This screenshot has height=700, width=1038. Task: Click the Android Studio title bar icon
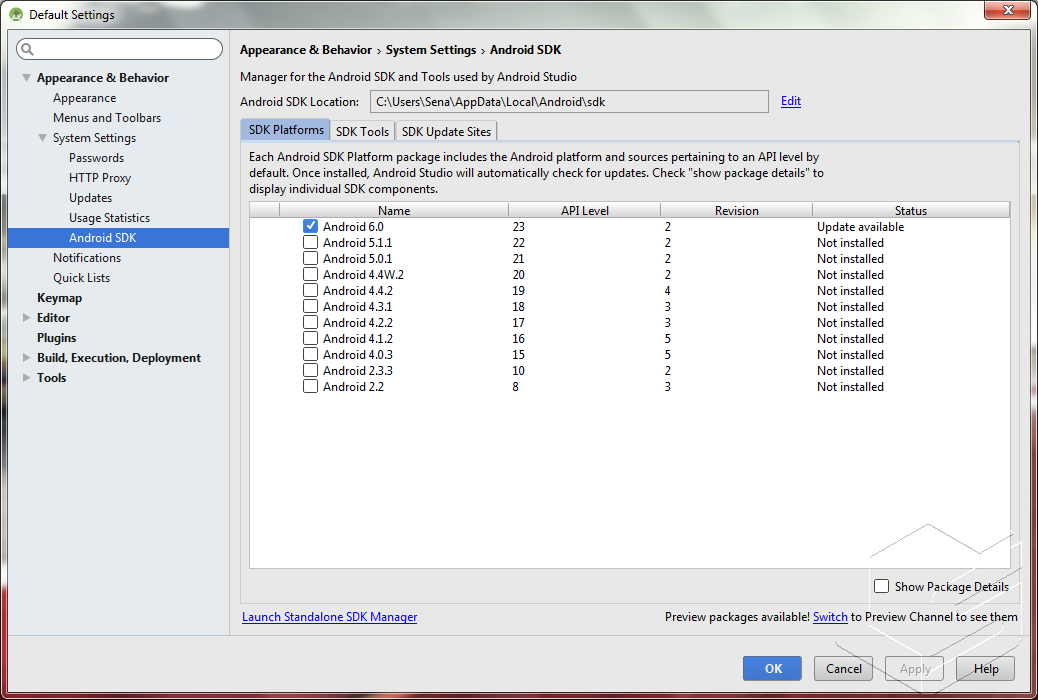(x=16, y=15)
